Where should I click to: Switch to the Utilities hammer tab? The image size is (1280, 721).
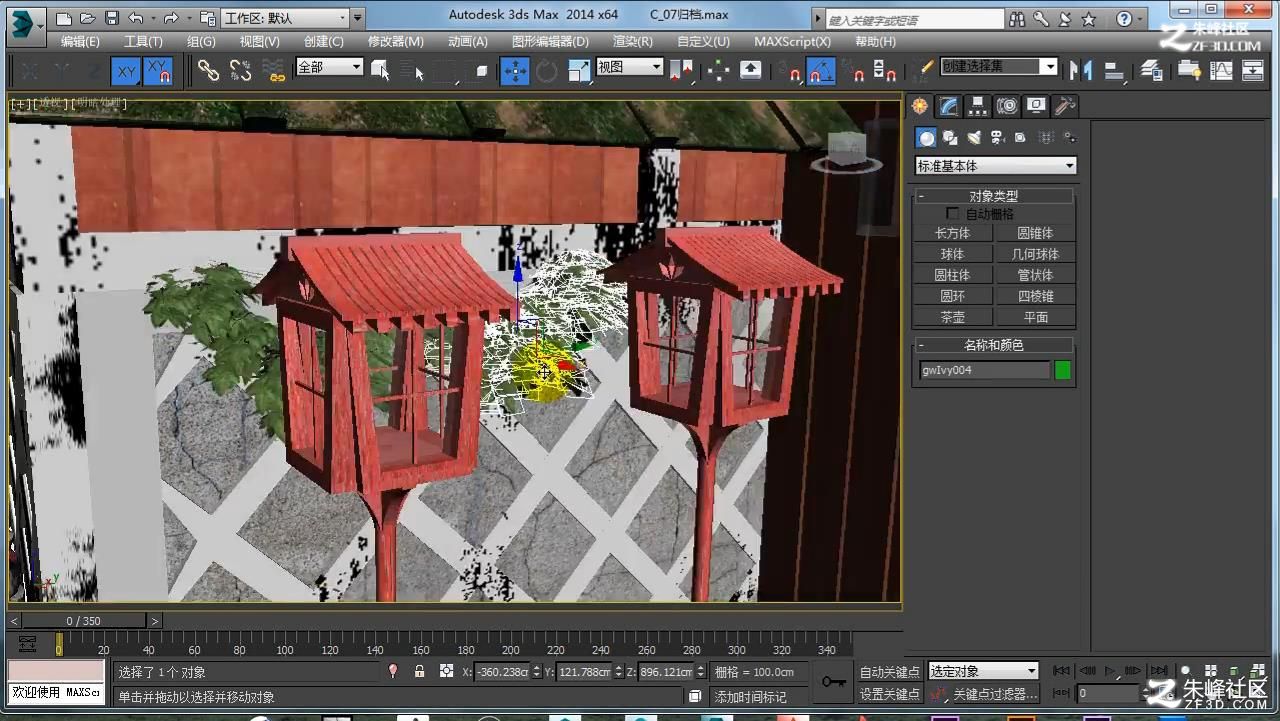[1065, 106]
